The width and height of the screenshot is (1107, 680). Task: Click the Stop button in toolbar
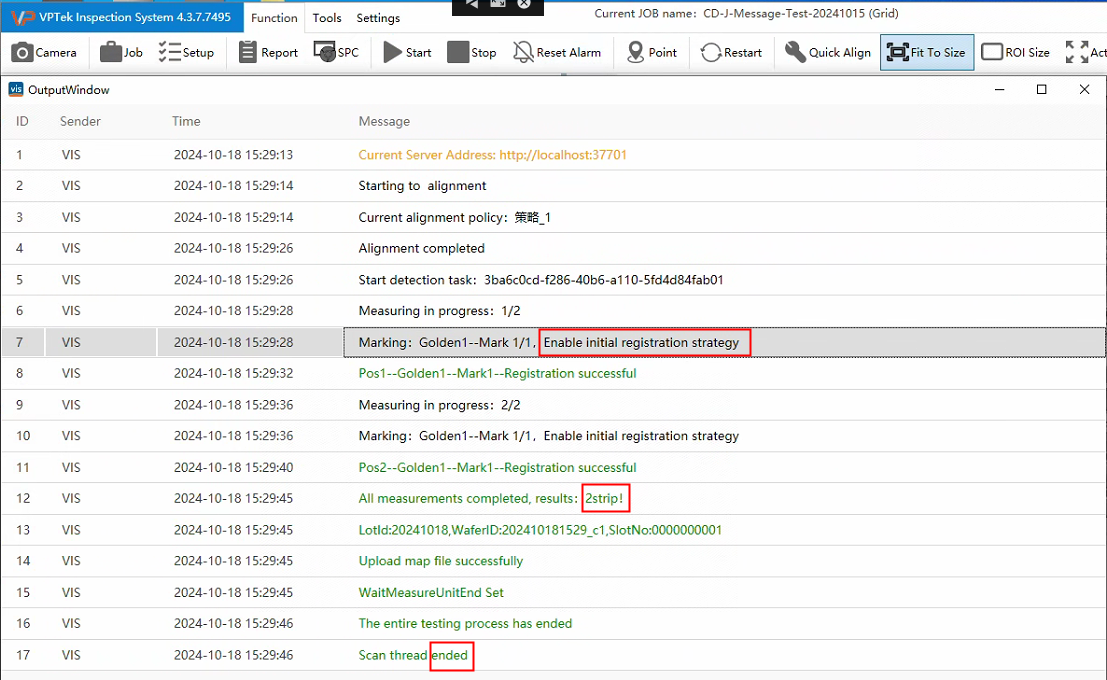click(x=472, y=52)
